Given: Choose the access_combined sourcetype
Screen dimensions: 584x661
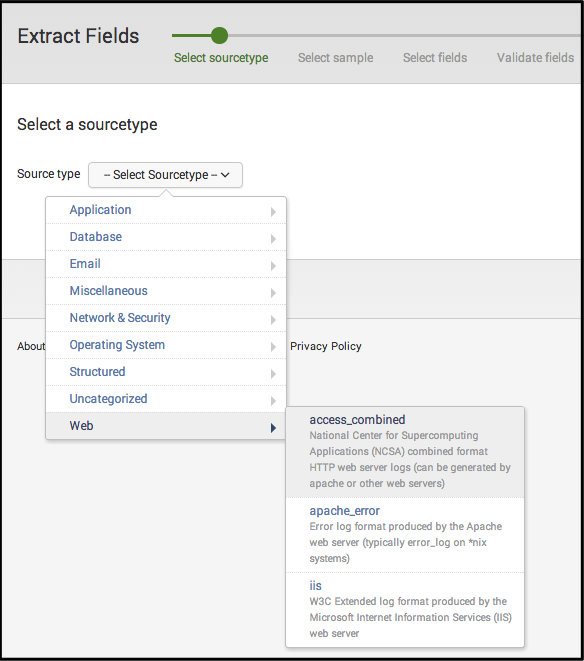Looking at the screenshot, I should tap(405, 452).
